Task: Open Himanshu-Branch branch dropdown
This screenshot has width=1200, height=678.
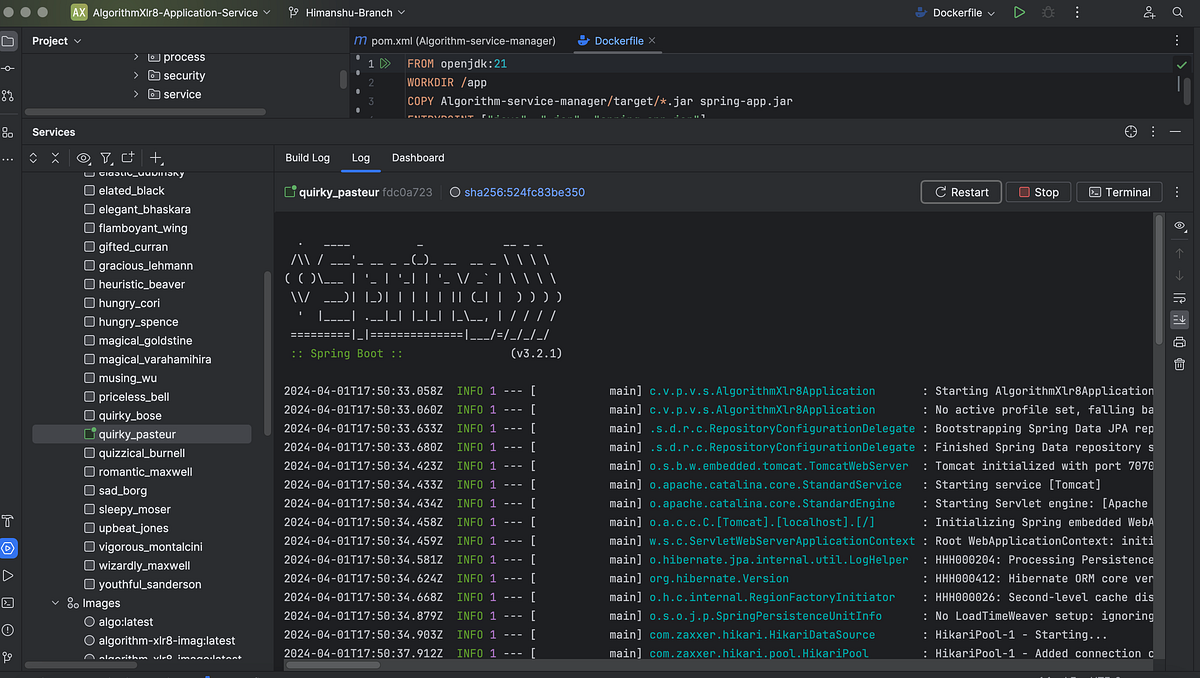Action: click(x=347, y=13)
